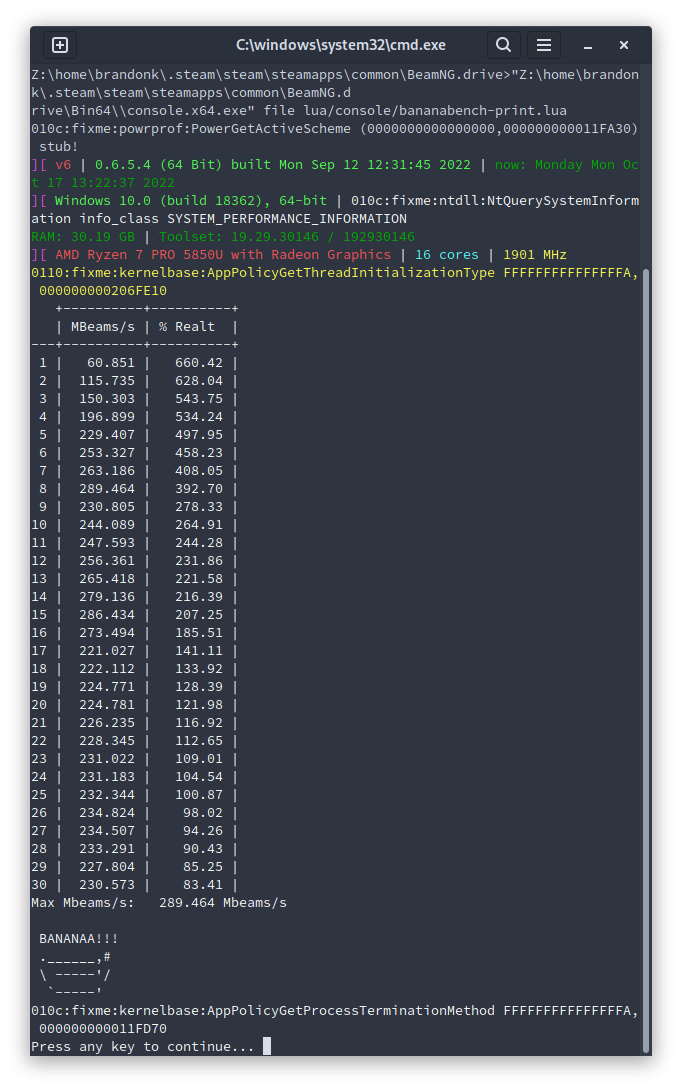Click the 115.735 value in row 2
Screen dimensions: 682x1090
tap(107, 381)
